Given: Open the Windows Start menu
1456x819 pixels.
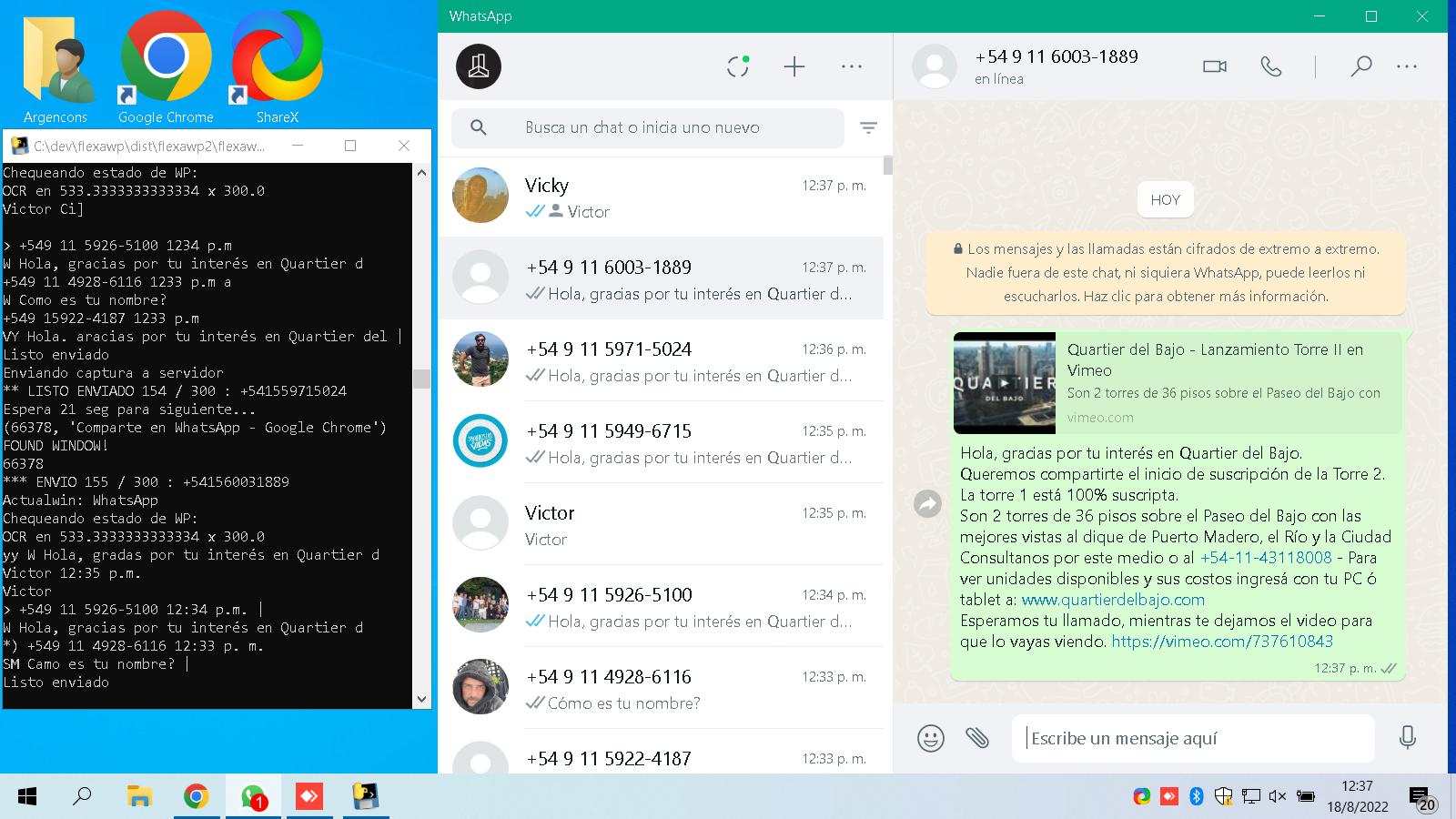Looking at the screenshot, I should click(x=27, y=797).
